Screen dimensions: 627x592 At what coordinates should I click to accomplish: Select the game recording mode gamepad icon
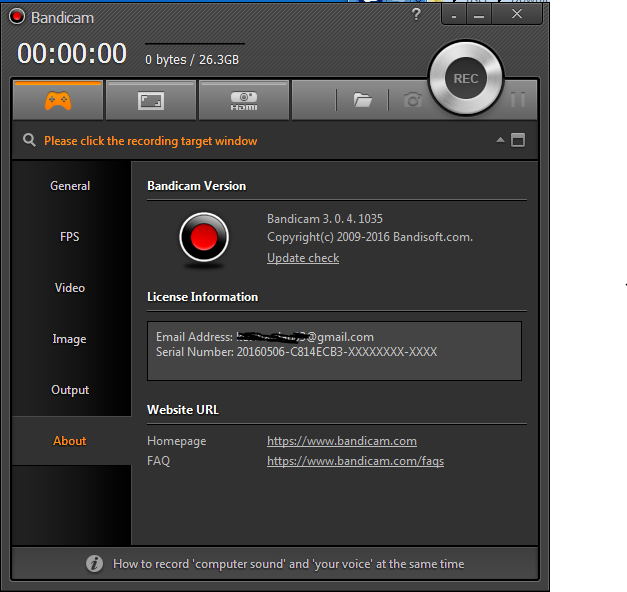[58, 100]
